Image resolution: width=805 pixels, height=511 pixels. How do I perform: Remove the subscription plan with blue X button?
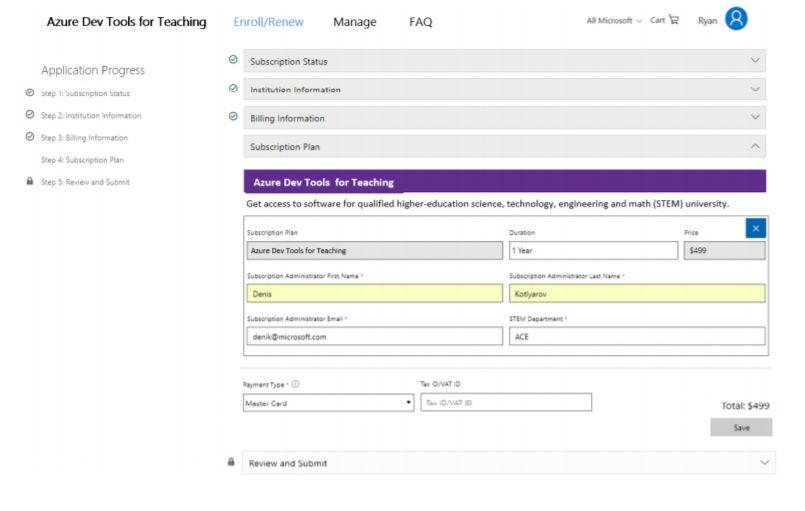point(756,228)
